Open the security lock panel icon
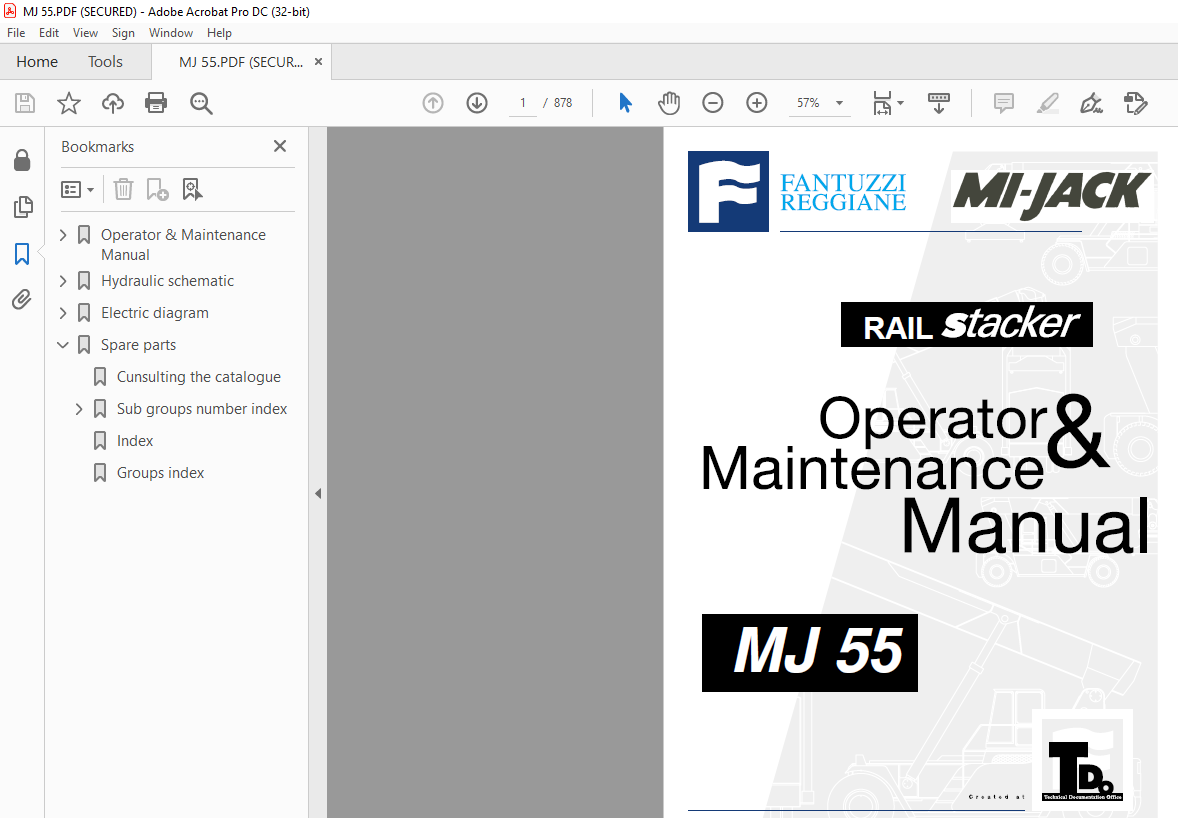Screen dimensions: 1178x818 23,160
